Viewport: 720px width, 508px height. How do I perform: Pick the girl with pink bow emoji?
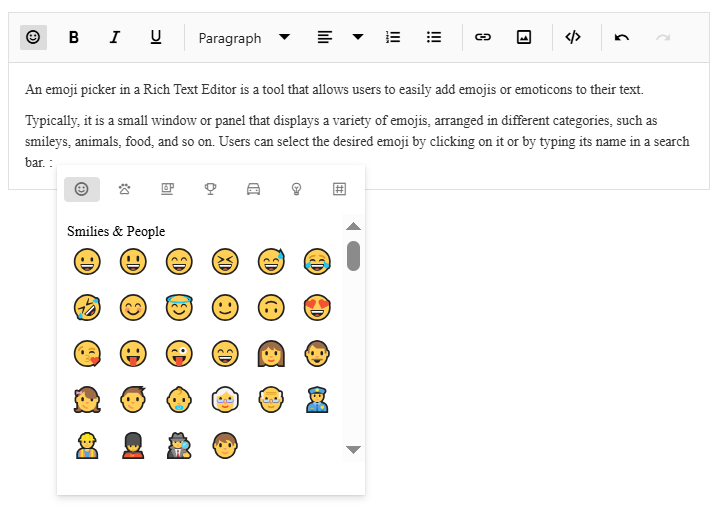pos(87,400)
